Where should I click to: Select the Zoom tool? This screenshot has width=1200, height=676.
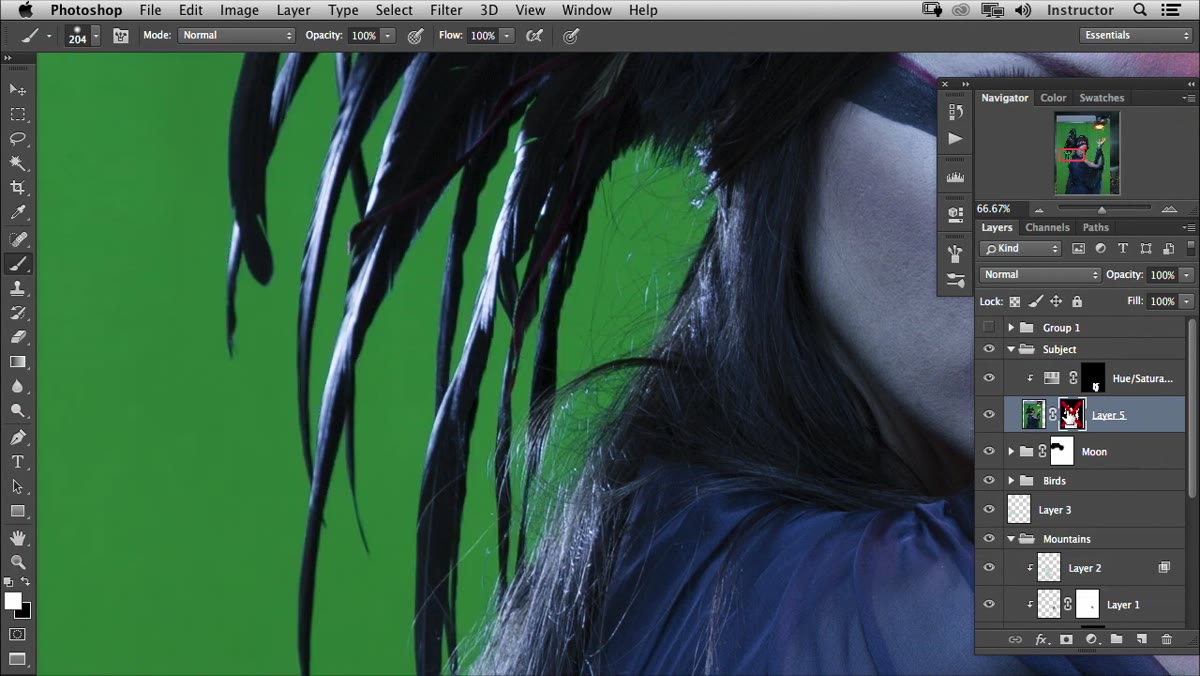[x=18, y=562]
